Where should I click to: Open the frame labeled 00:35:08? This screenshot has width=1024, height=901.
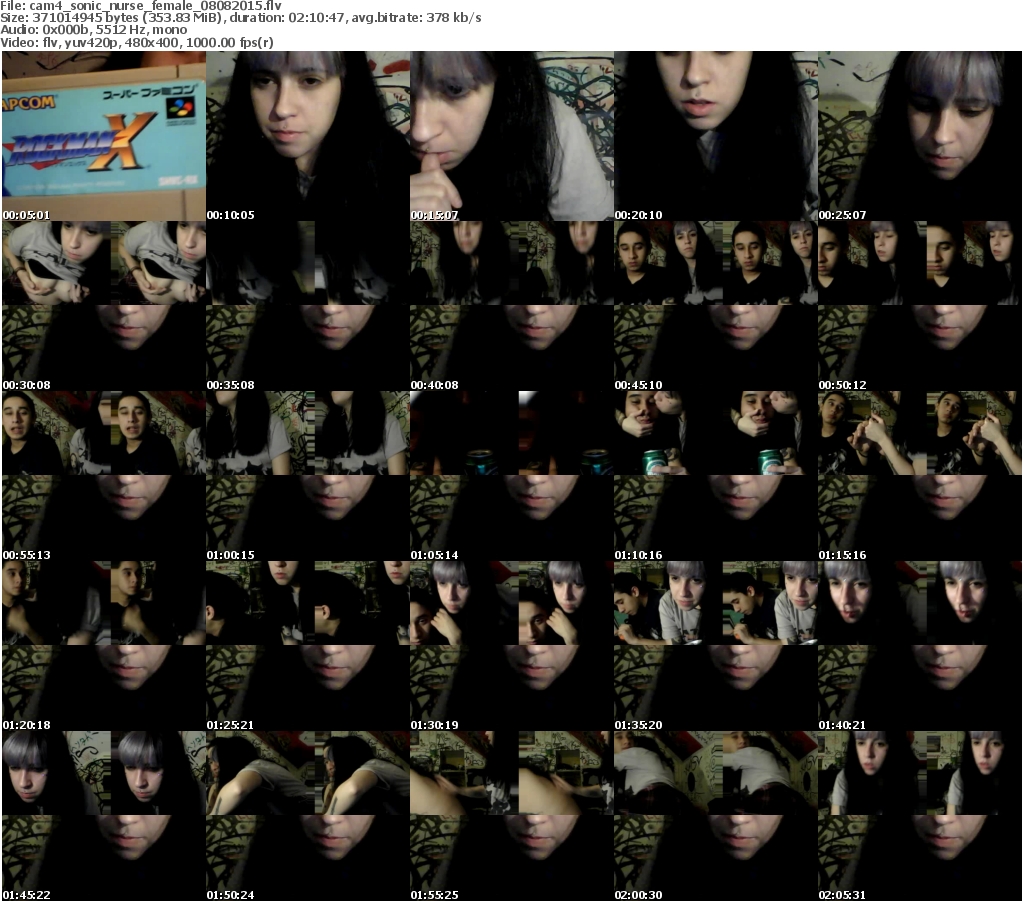tap(308, 306)
